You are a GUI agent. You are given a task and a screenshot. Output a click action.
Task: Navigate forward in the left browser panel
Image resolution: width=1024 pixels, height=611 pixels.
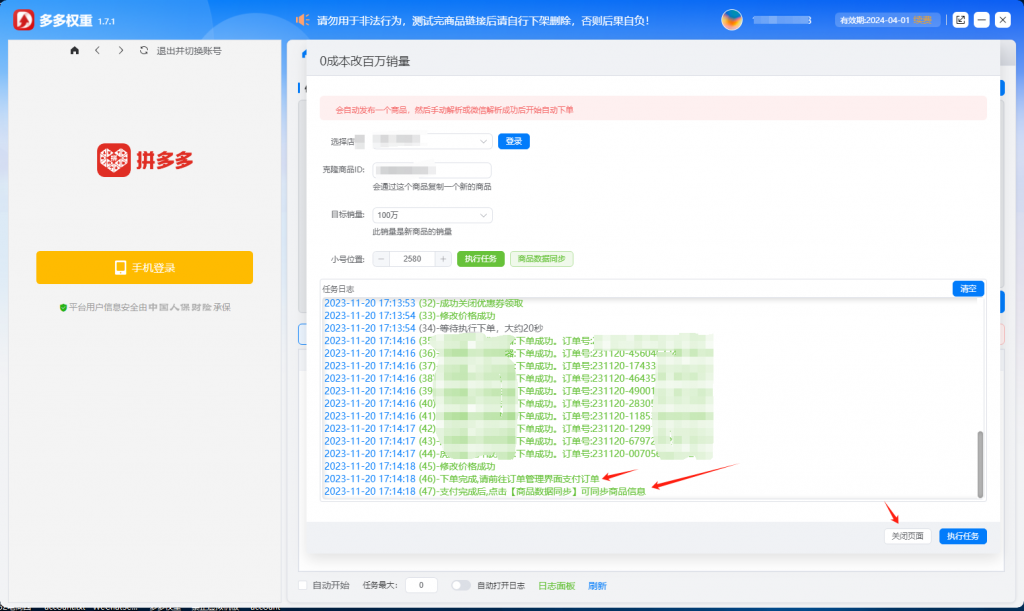pyautogui.click(x=121, y=50)
